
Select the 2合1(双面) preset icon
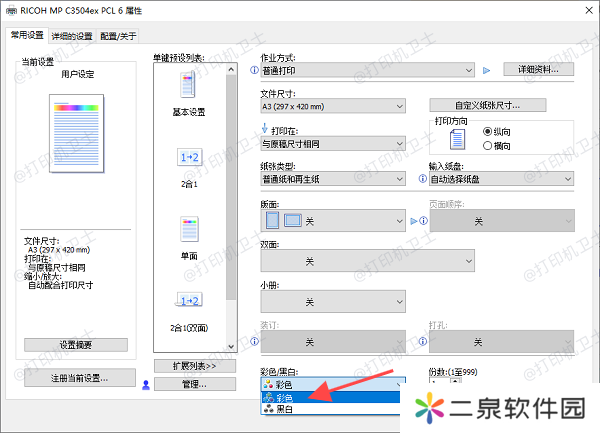(189, 300)
